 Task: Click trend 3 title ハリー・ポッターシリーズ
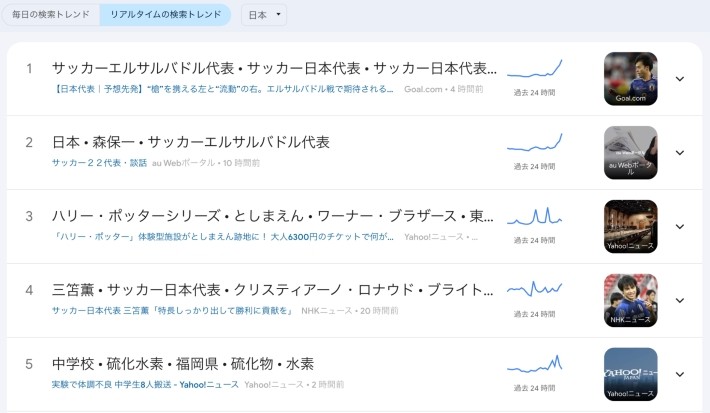click(273, 216)
